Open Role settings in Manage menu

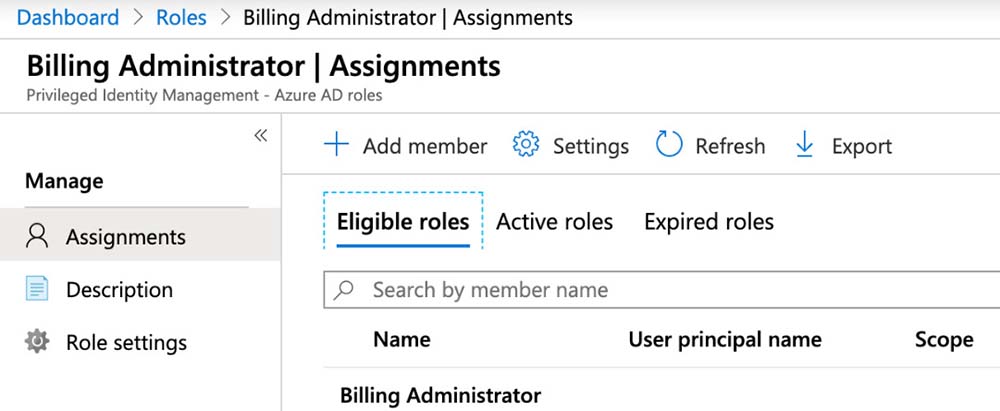(126, 342)
